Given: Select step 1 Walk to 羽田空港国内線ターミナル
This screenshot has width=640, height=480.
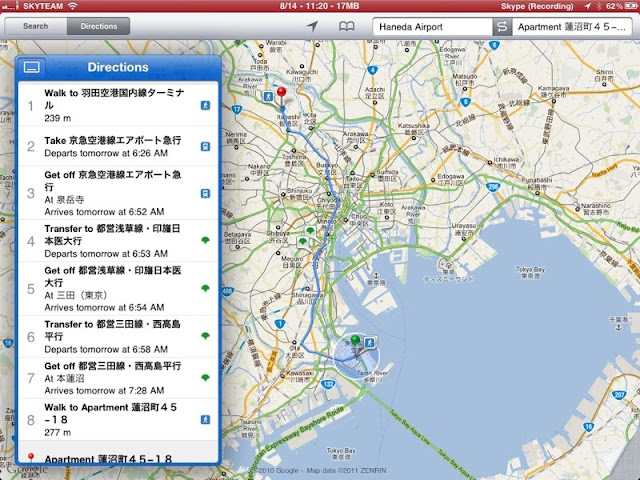Looking at the screenshot, I should click(118, 105).
